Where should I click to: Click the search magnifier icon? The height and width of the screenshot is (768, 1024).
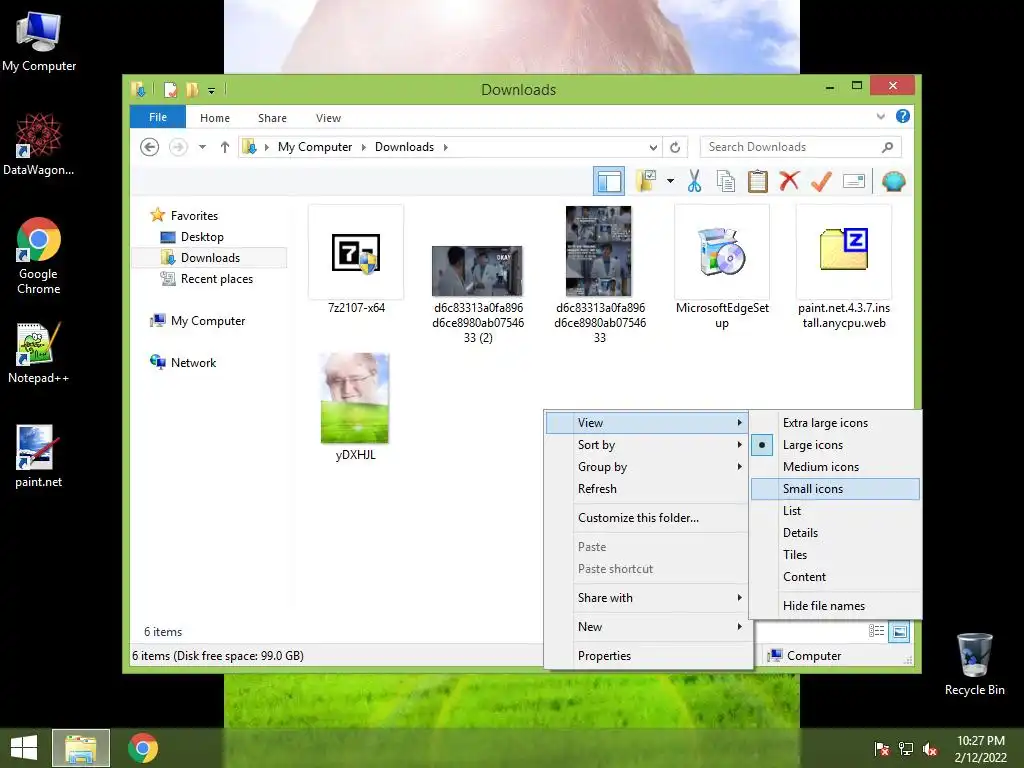point(887,147)
